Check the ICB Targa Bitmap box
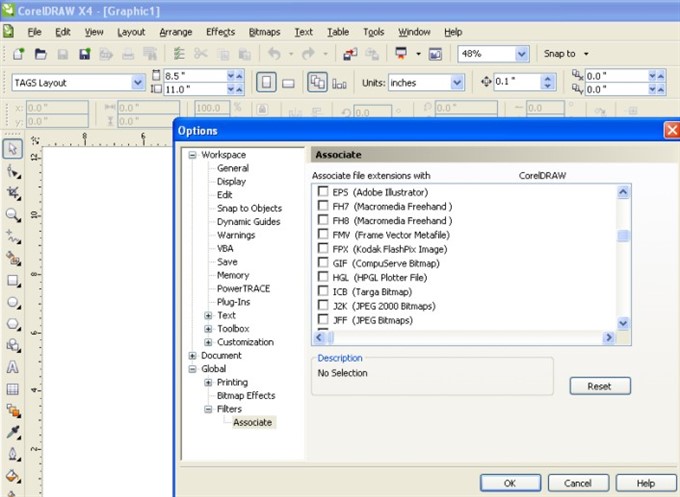This screenshot has height=497, width=680. coord(323,291)
